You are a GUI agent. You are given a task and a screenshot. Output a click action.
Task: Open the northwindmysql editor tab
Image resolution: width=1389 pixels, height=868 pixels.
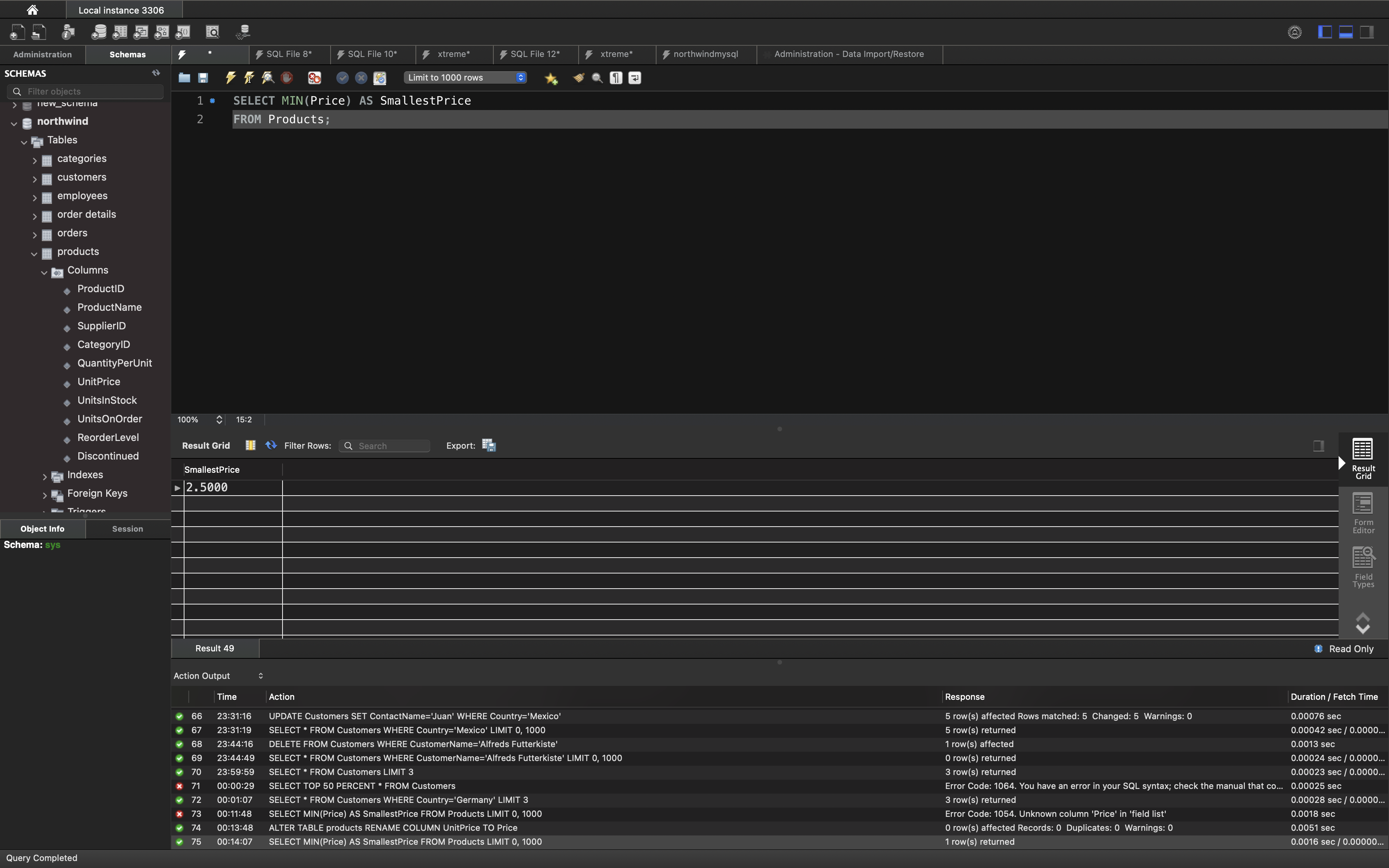(x=705, y=54)
